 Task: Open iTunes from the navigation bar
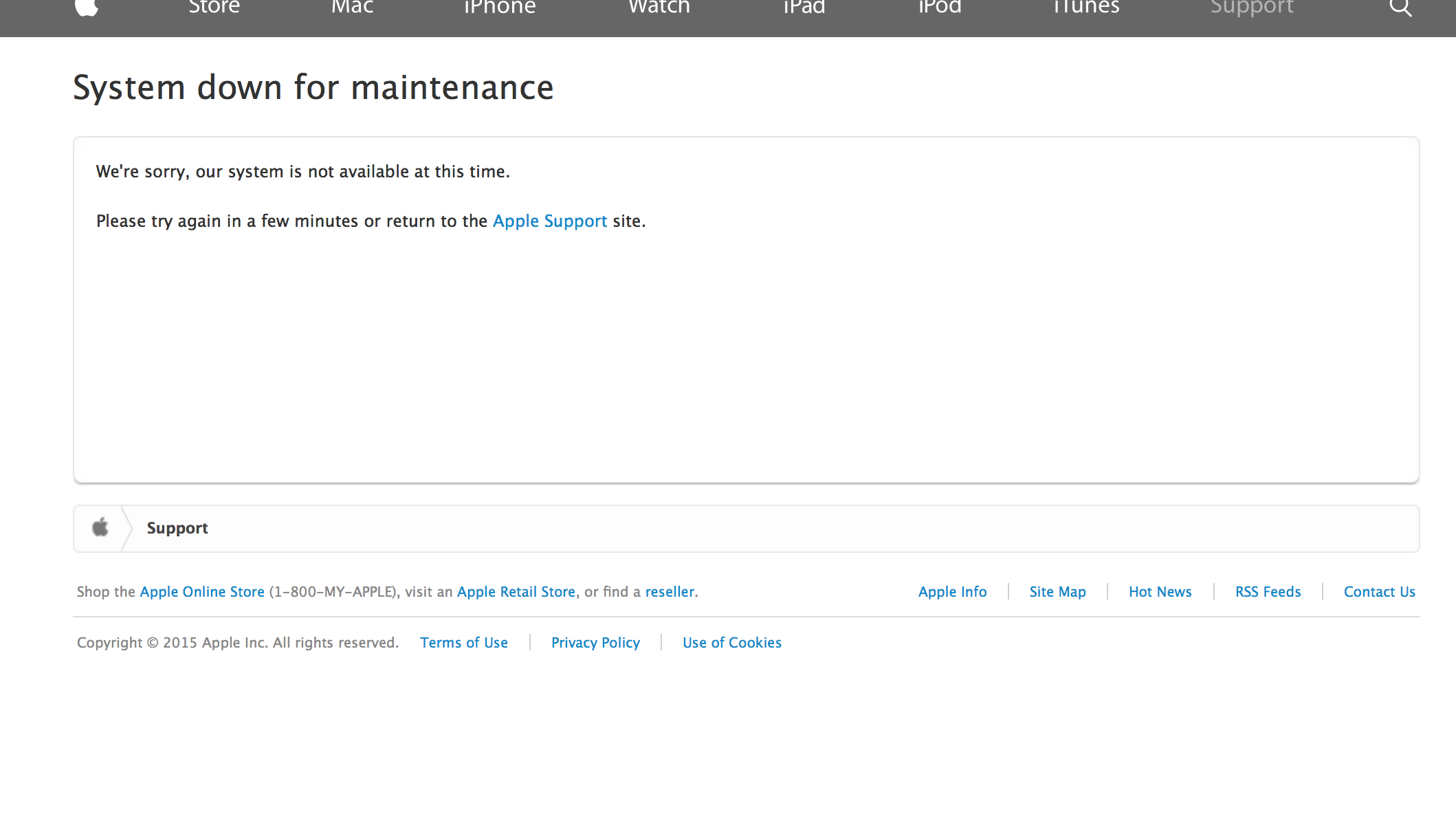click(x=1086, y=8)
